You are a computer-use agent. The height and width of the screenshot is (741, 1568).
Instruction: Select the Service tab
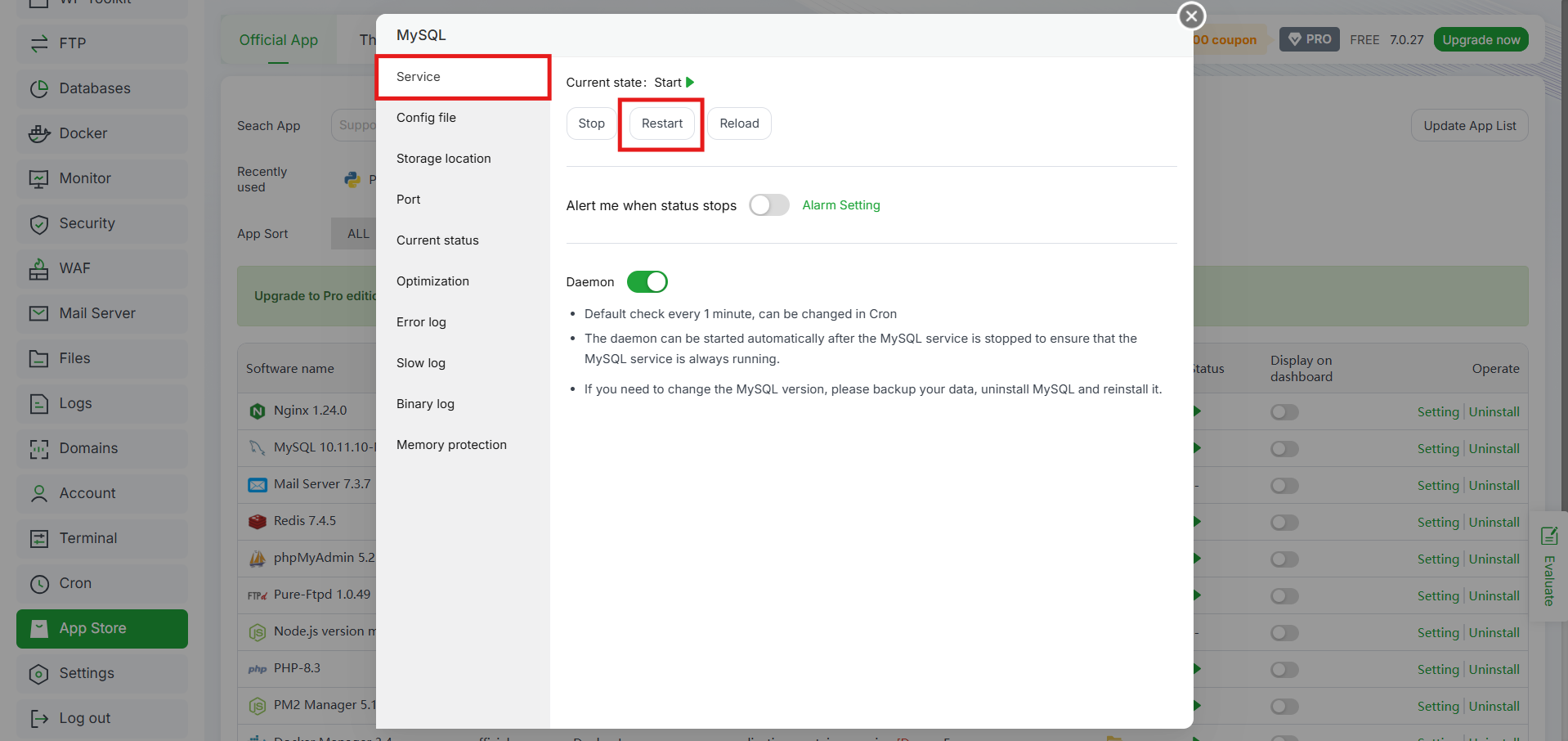coord(463,77)
